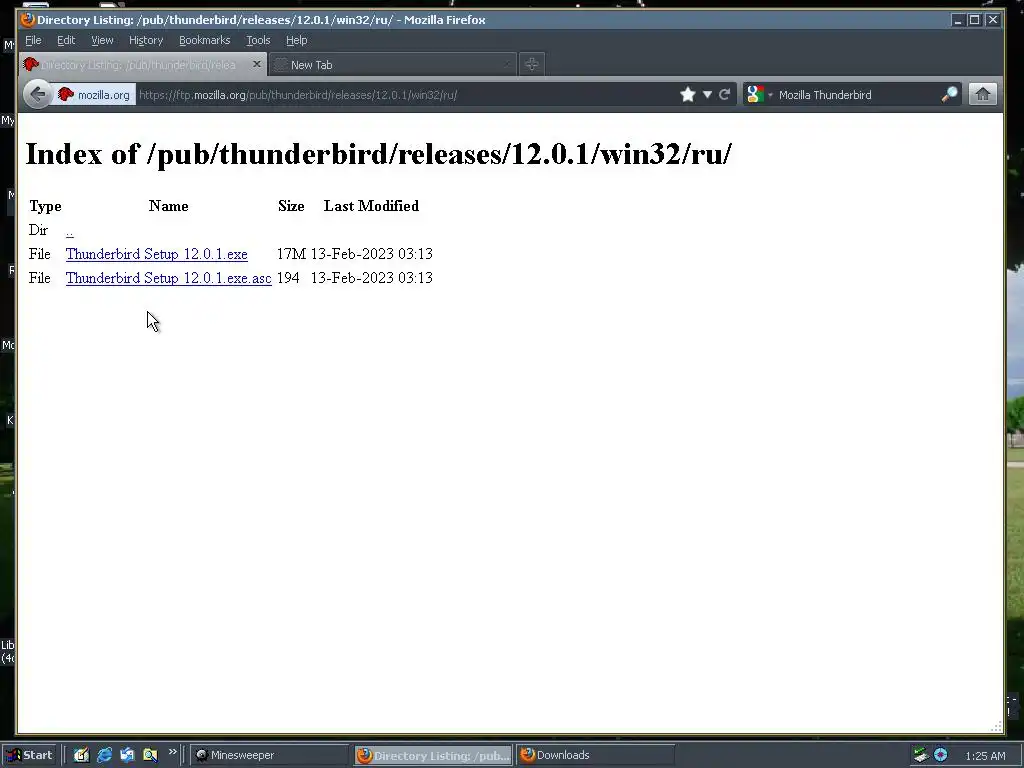This screenshot has height=768, width=1024.
Task: Bookmark this page with the star
Action: click(687, 95)
